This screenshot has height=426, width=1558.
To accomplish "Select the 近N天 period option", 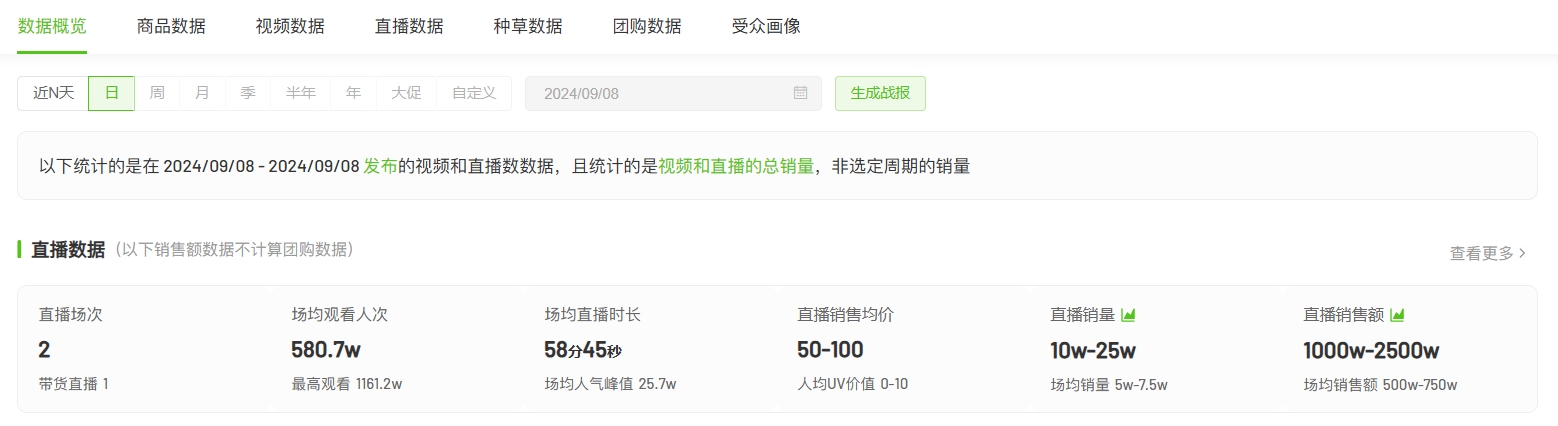I will 53,93.
